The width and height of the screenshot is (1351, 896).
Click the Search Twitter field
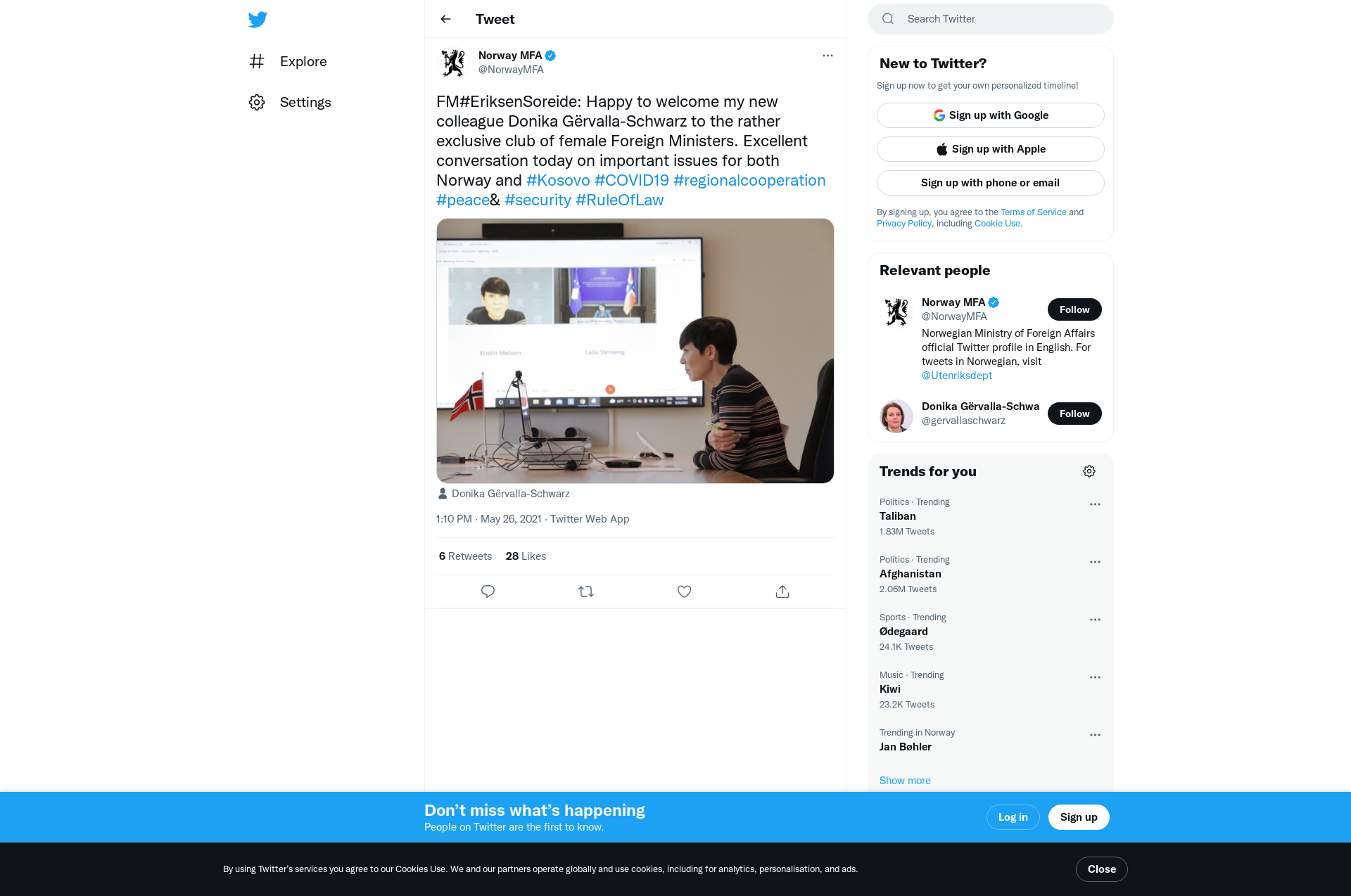click(x=991, y=19)
